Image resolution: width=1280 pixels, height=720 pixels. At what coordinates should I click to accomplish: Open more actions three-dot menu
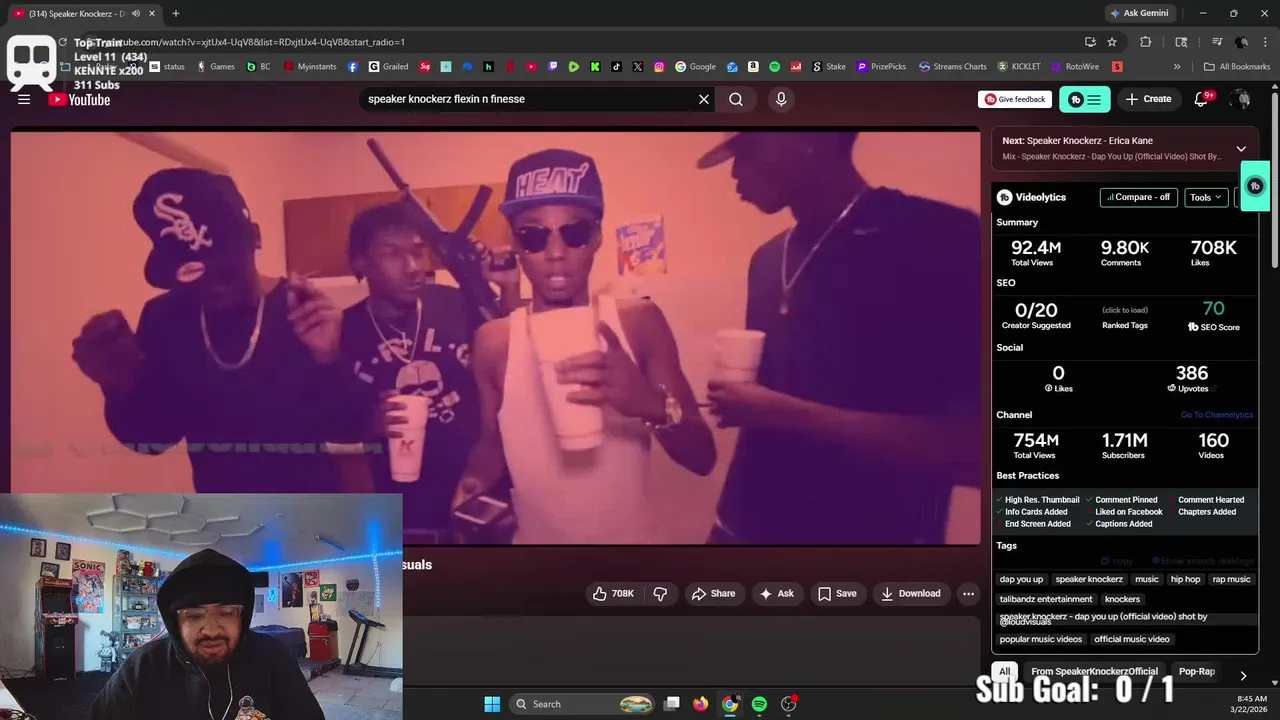968,593
